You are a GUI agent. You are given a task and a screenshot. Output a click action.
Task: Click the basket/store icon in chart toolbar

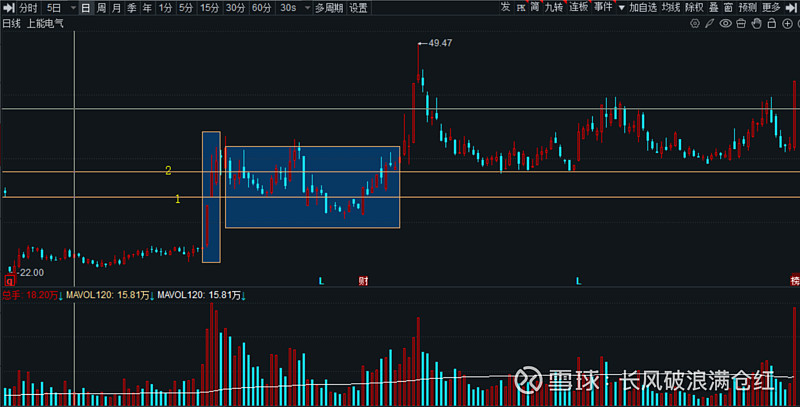741,23
